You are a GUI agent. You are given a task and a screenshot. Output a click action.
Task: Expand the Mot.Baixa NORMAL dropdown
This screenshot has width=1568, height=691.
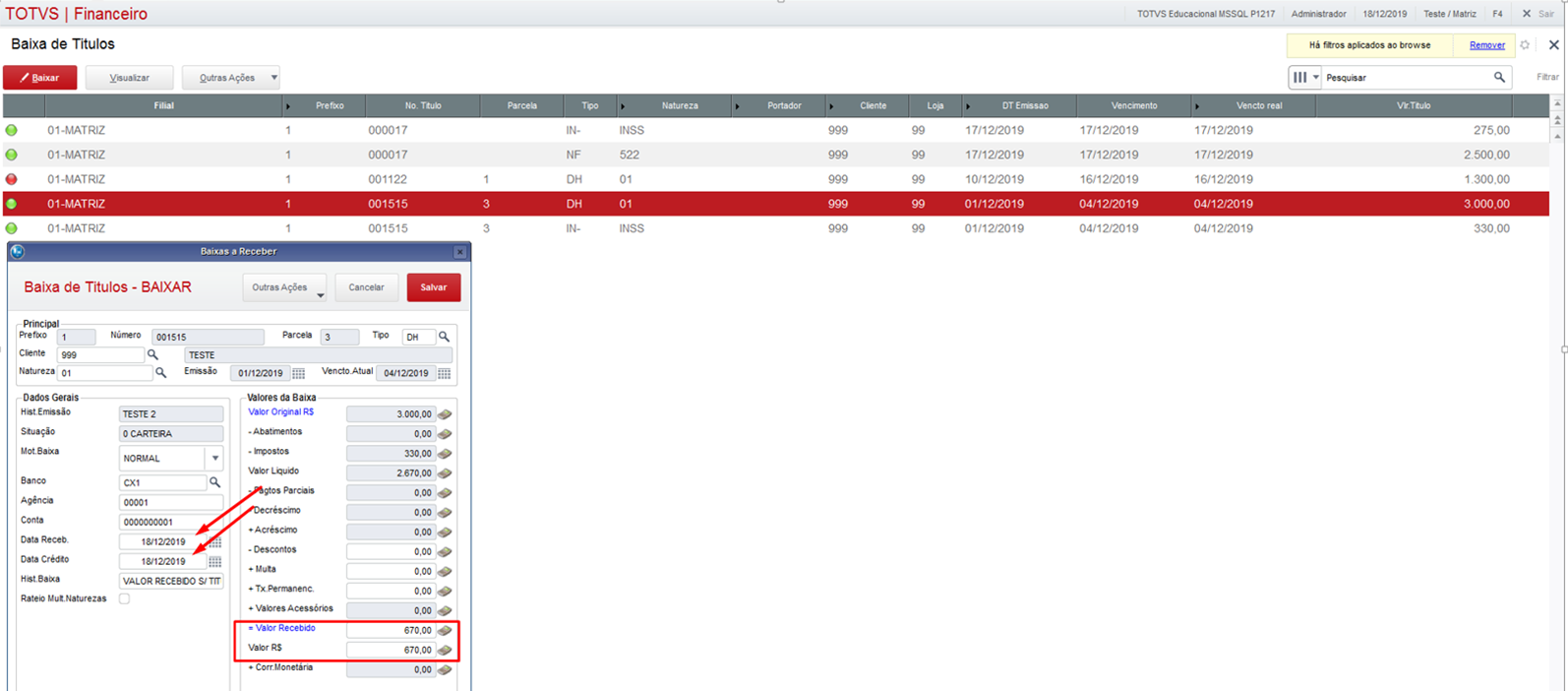click(214, 459)
